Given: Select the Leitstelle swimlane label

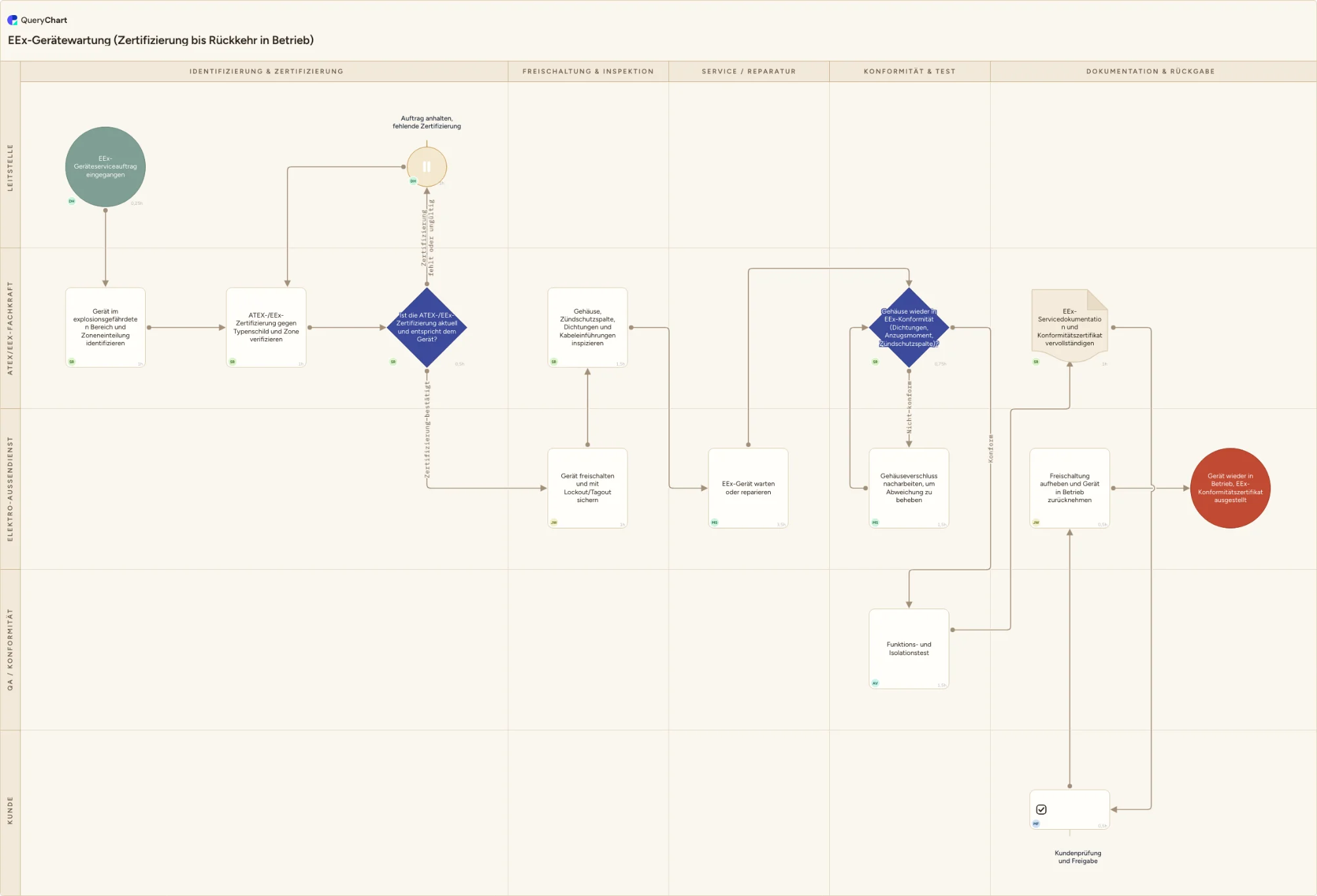Looking at the screenshot, I should point(10,167).
